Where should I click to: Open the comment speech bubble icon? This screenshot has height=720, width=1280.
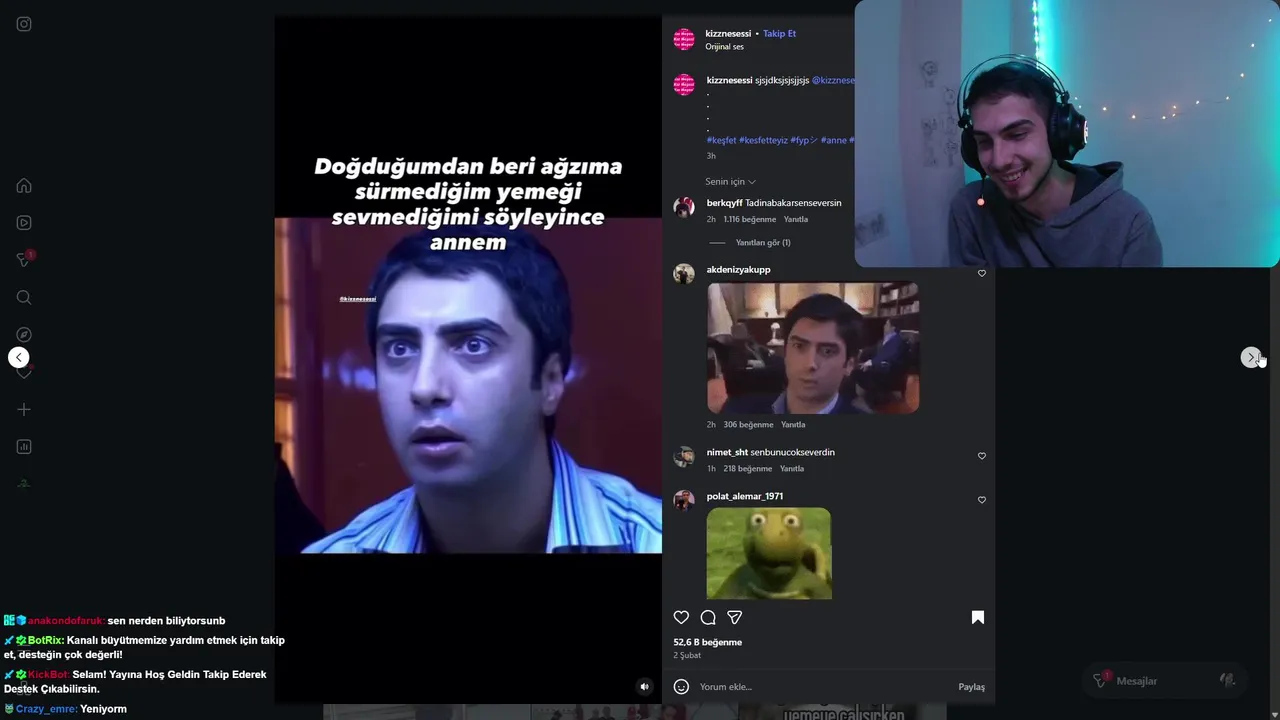(x=708, y=617)
